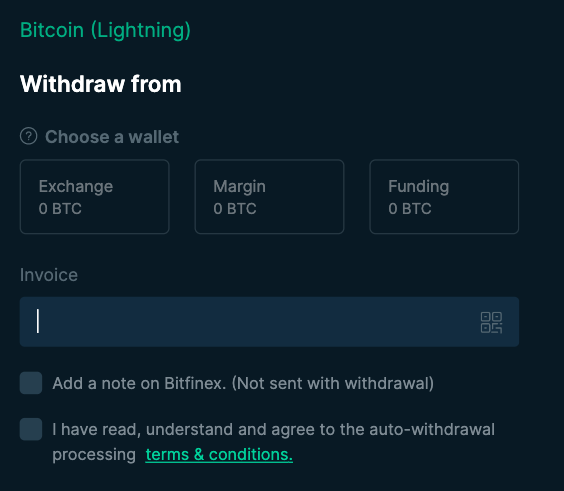Choose the Funding wallet card
Screen dimensions: 564x491
[444, 197]
